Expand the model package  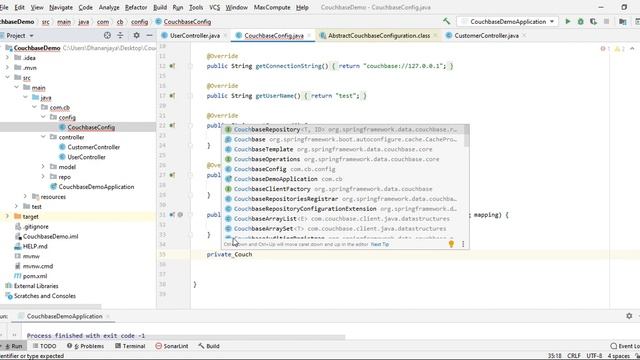[x=43, y=167]
